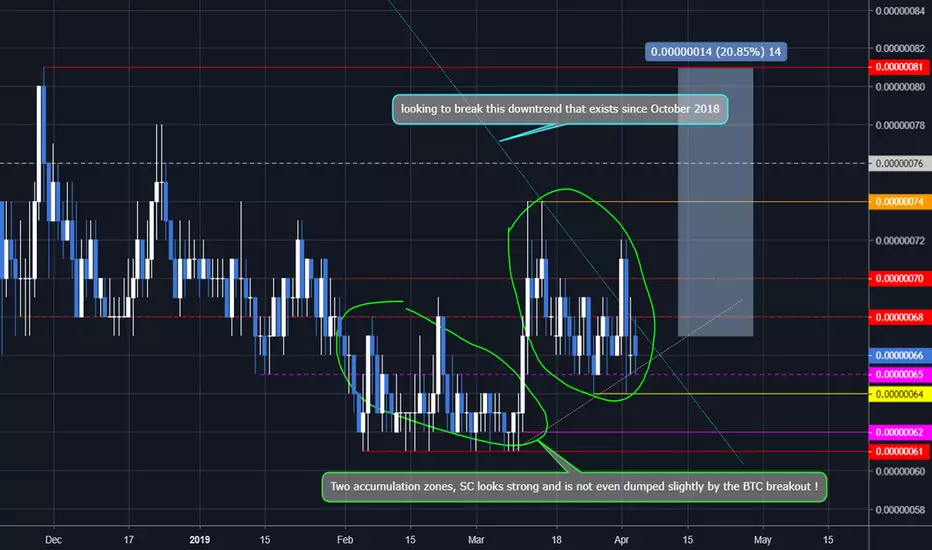This screenshot has height=550, width=932.
Task: Click the red 0.00000068 price label
Action: (x=899, y=317)
